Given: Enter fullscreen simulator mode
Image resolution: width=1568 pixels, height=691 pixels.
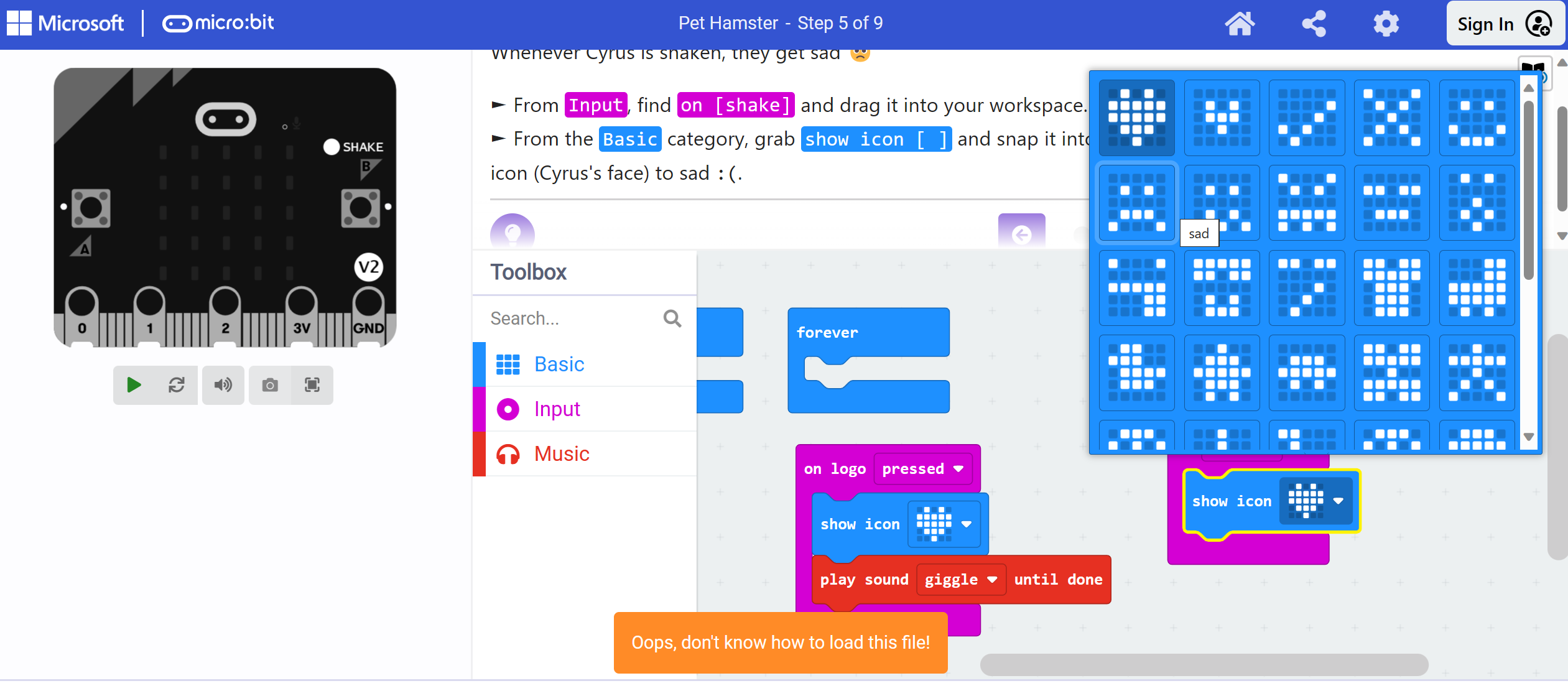Looking at the screenshot, I should point(312,385).
